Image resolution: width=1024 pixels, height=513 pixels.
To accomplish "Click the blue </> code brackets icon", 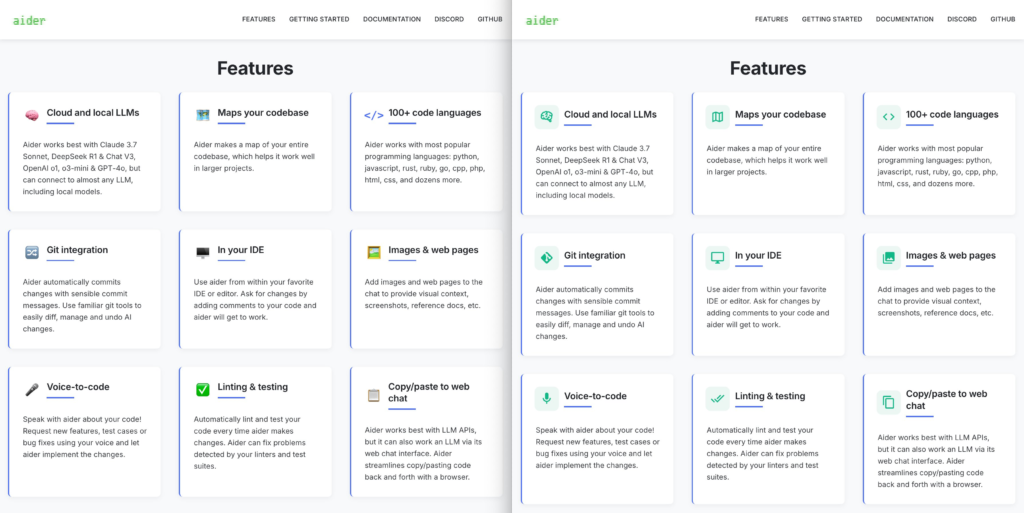I will coord(374,116).
